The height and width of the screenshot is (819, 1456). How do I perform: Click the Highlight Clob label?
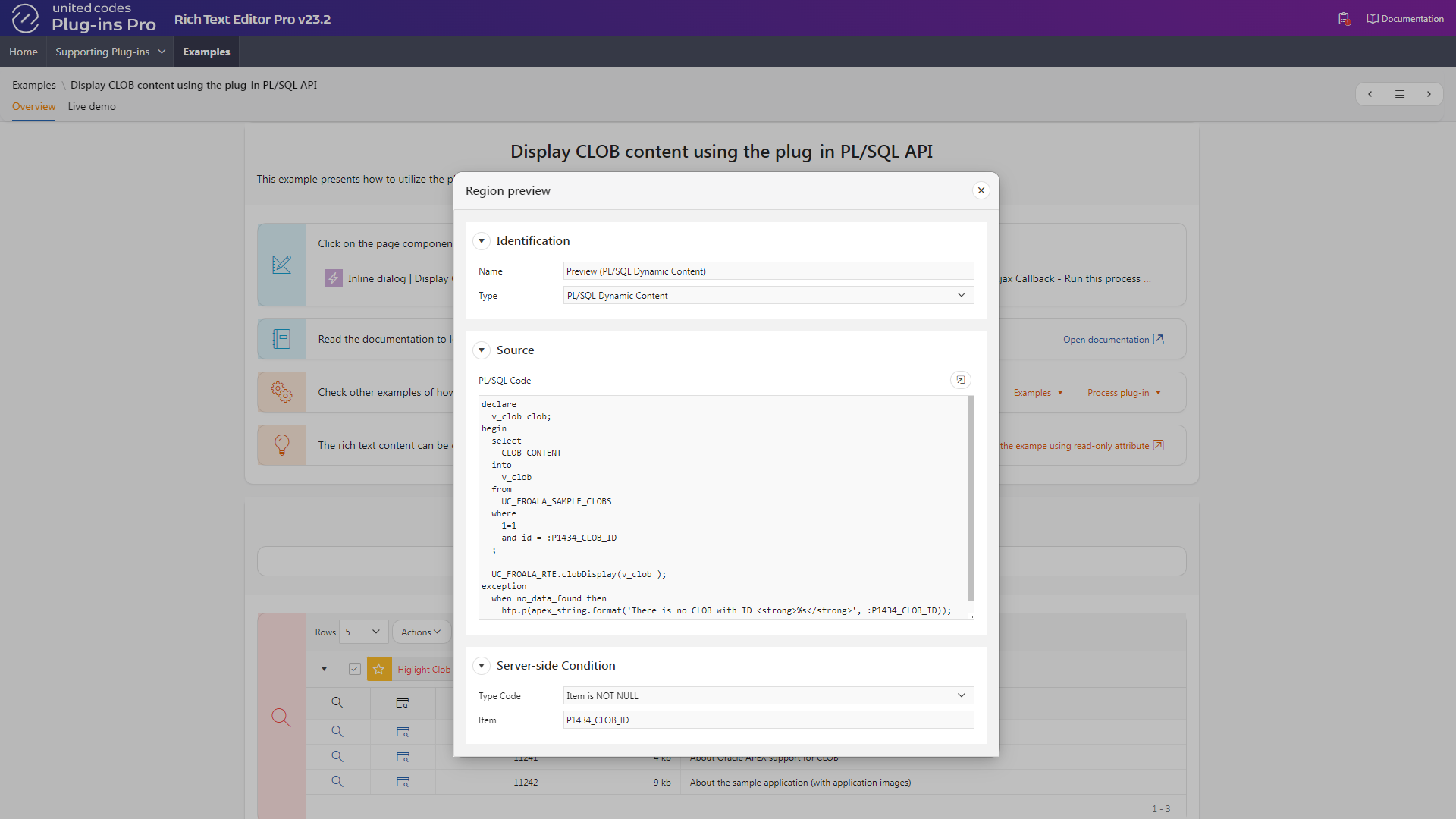pyautogui.click(x=424, y=670)
